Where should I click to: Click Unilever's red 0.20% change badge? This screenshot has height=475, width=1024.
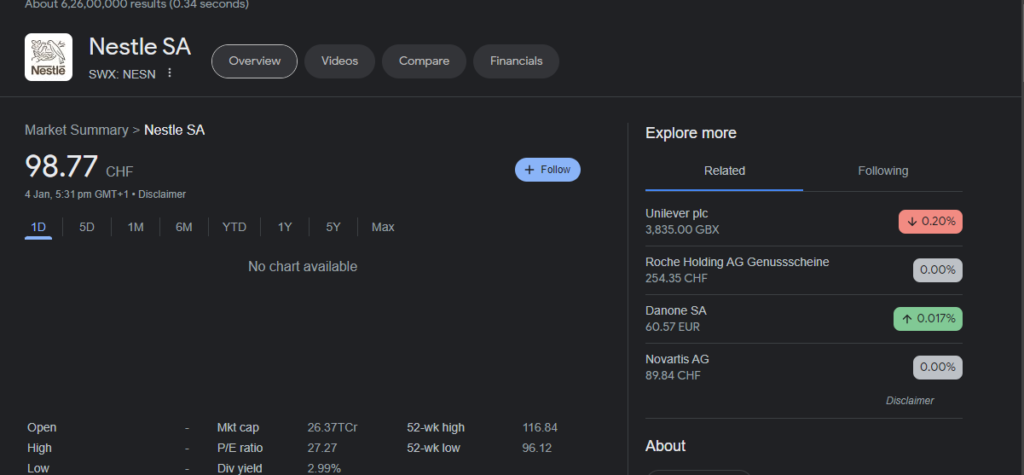931,221
